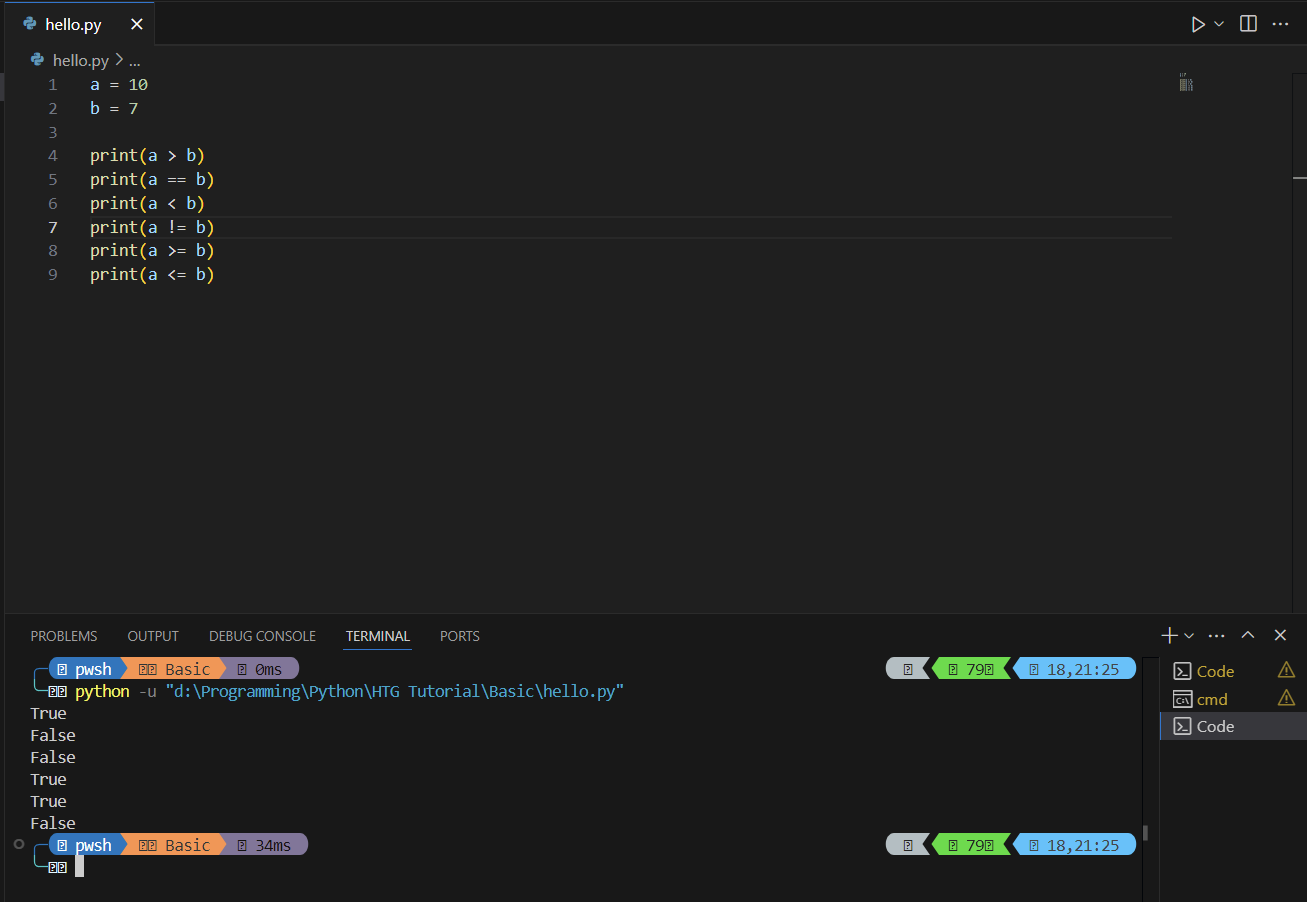Open the PORTS panel tab
This screenshot has height=902, width=1307.
point(460,636)
